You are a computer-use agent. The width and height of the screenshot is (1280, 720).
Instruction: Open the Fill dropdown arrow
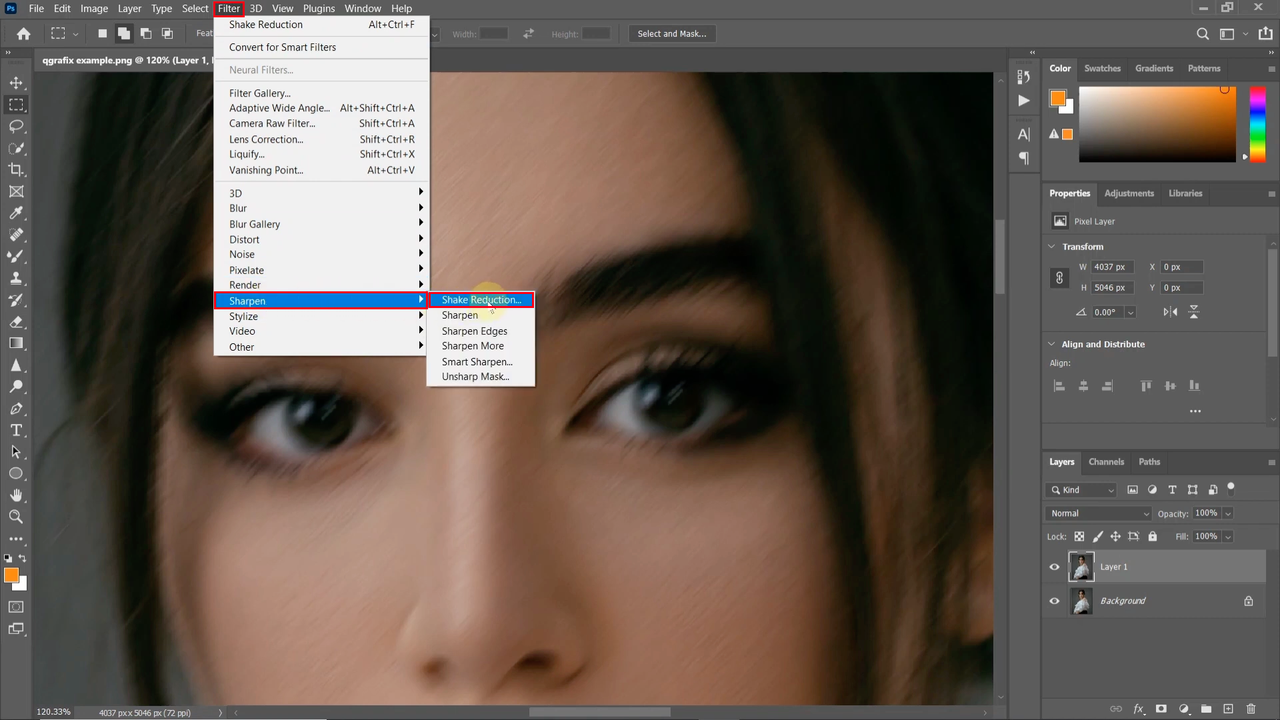(1227, 537)
